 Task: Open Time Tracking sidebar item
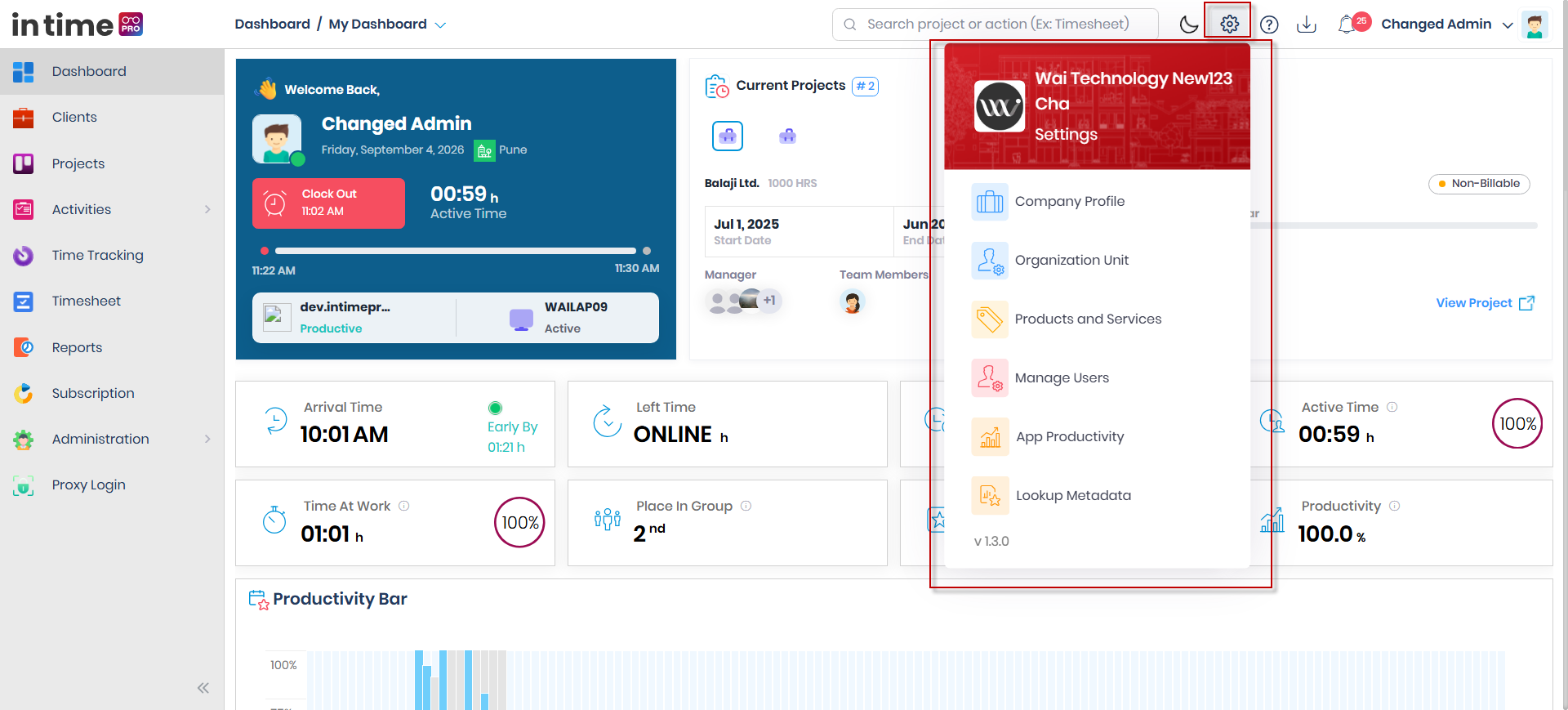pyautogui.click(x=112, y=256)
